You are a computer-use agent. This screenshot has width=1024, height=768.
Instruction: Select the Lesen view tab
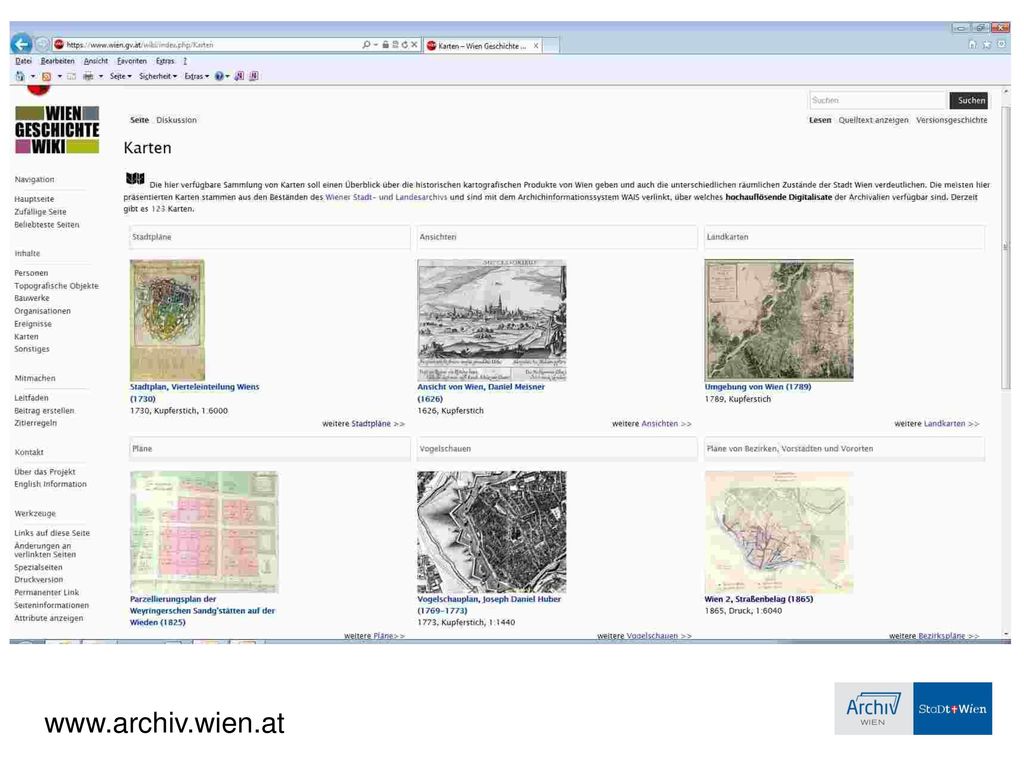[x=820, y=120]
